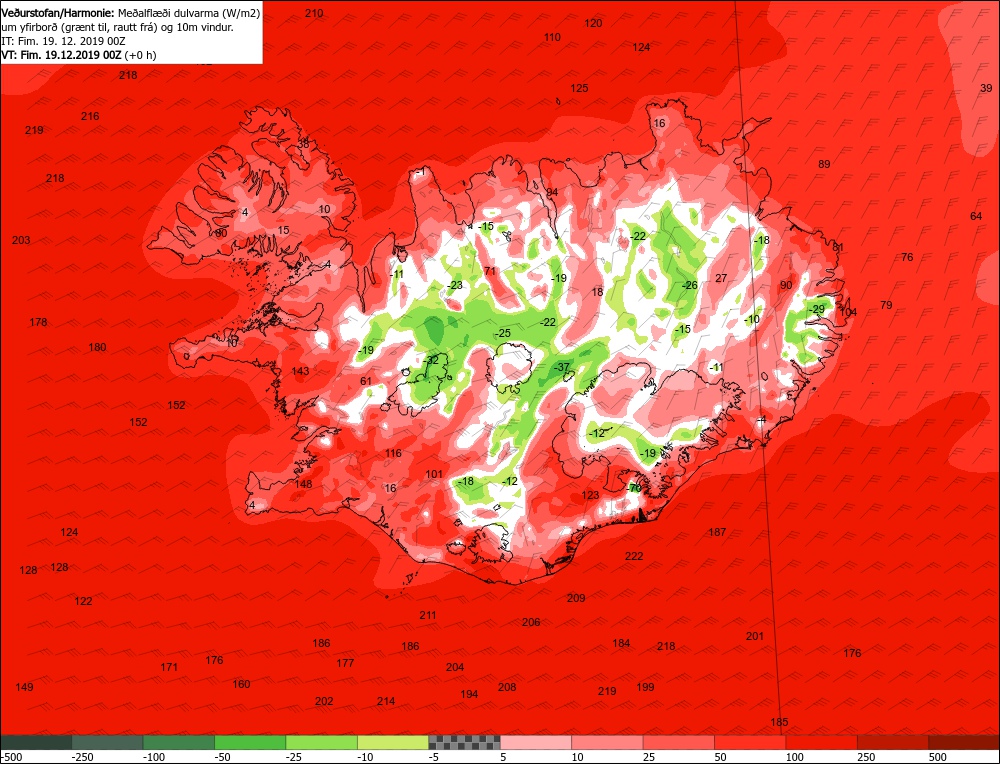
Task: Click the legend swatch between 5 and 10
Action: point(536,742)
